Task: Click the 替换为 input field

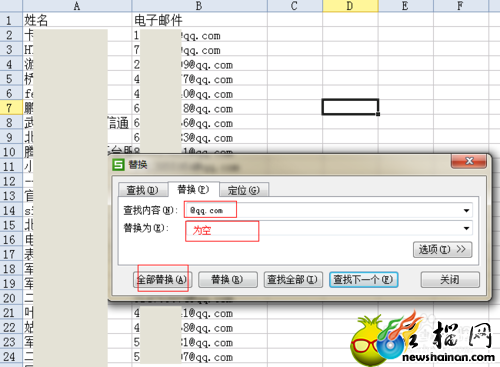Action: (x=328, y=228)
